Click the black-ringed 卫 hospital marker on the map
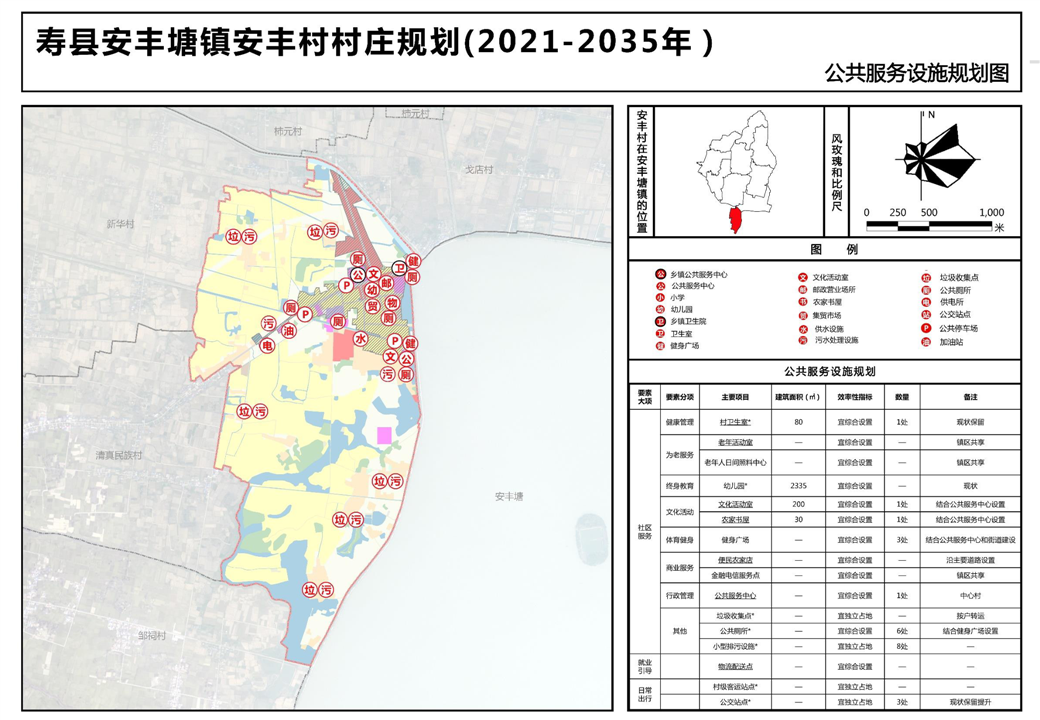Image resolution: width=1040 pixels, height=720 pixels. point(398,269)
